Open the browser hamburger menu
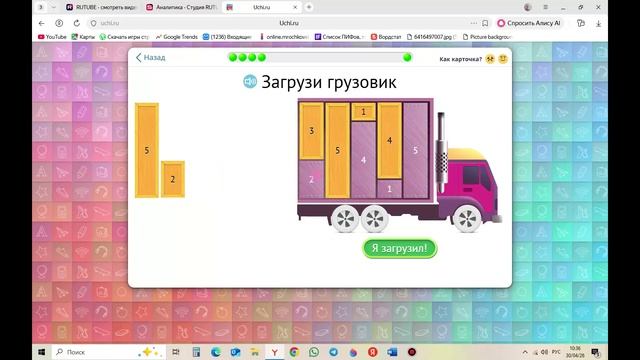The image size is (640, 360). (x=546, y=7)
